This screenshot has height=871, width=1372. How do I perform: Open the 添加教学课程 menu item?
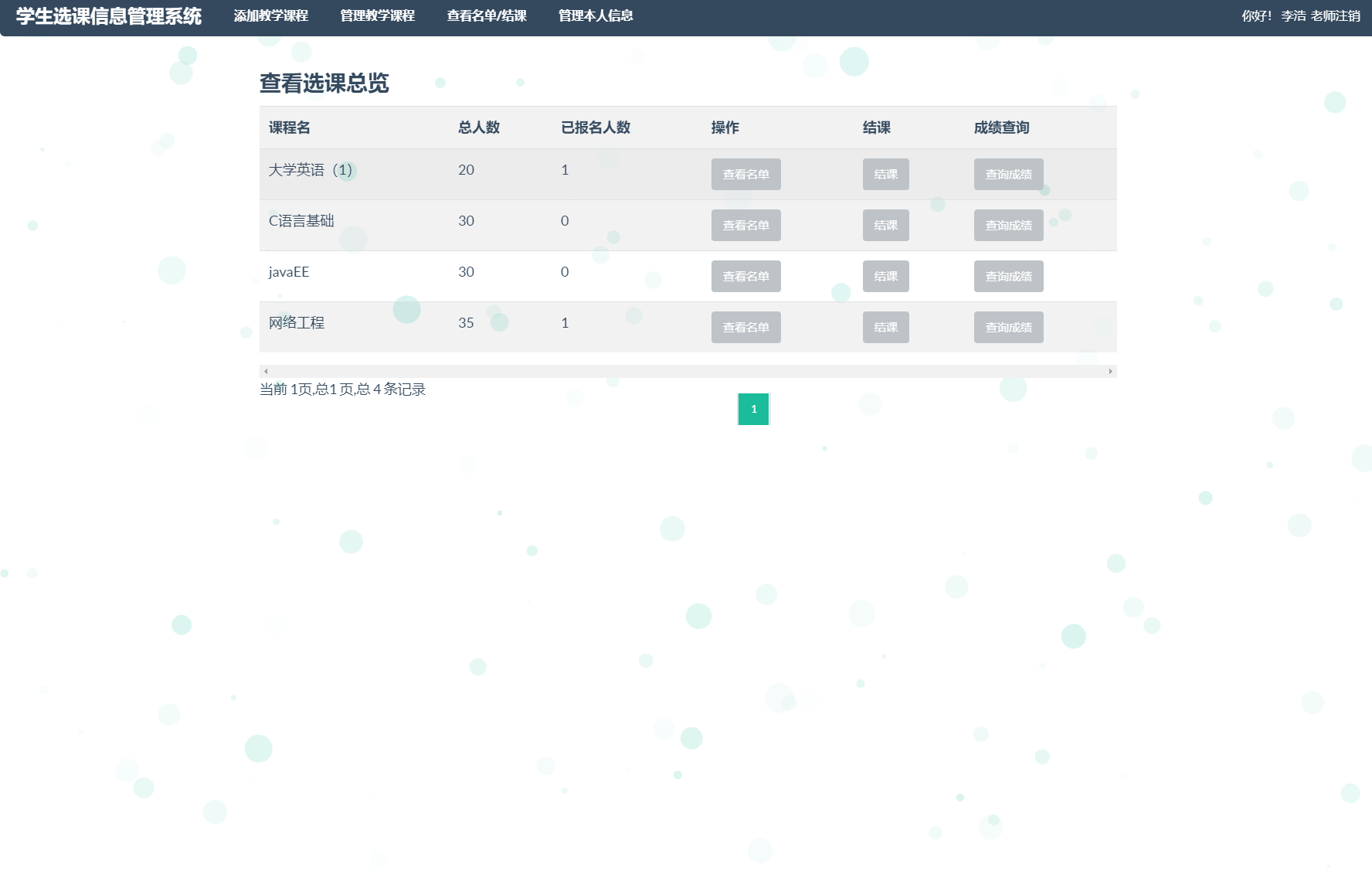point(269,15)
